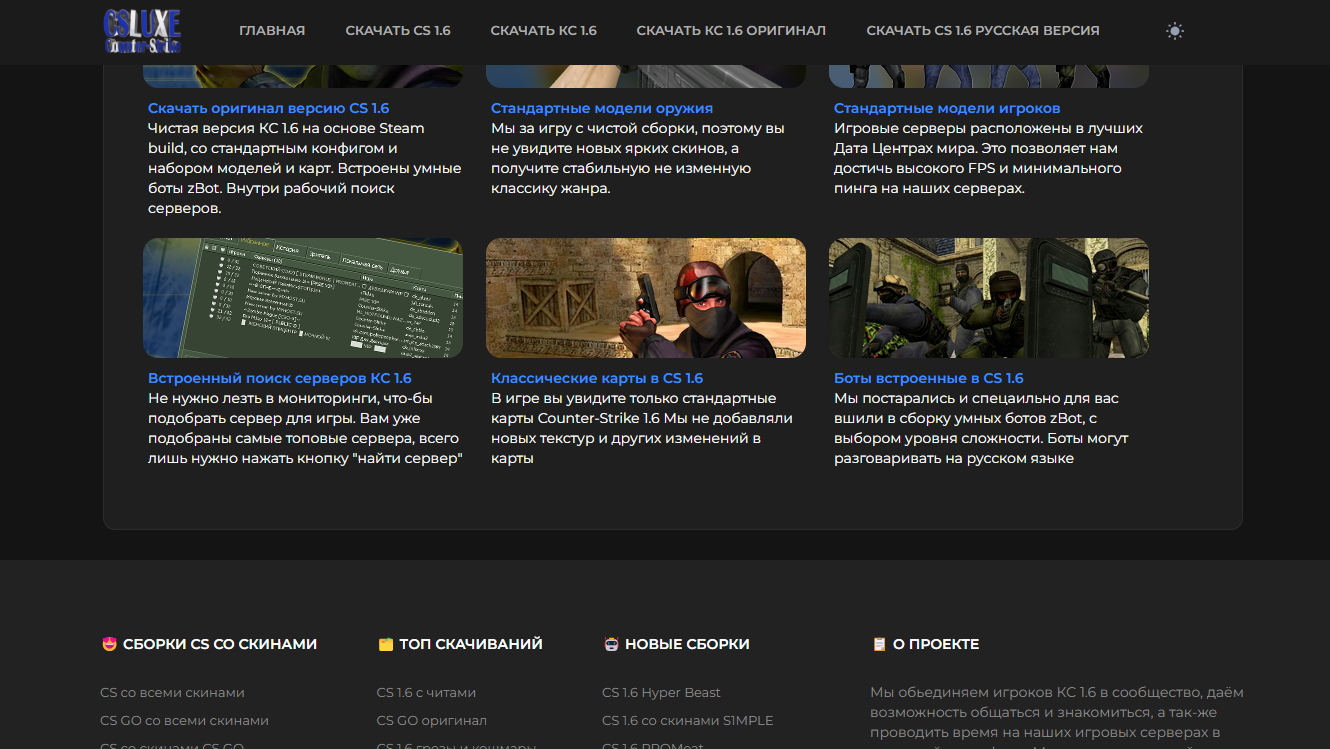
Task: Open Стандартные модели игроков link
Action: coord(946,108)
